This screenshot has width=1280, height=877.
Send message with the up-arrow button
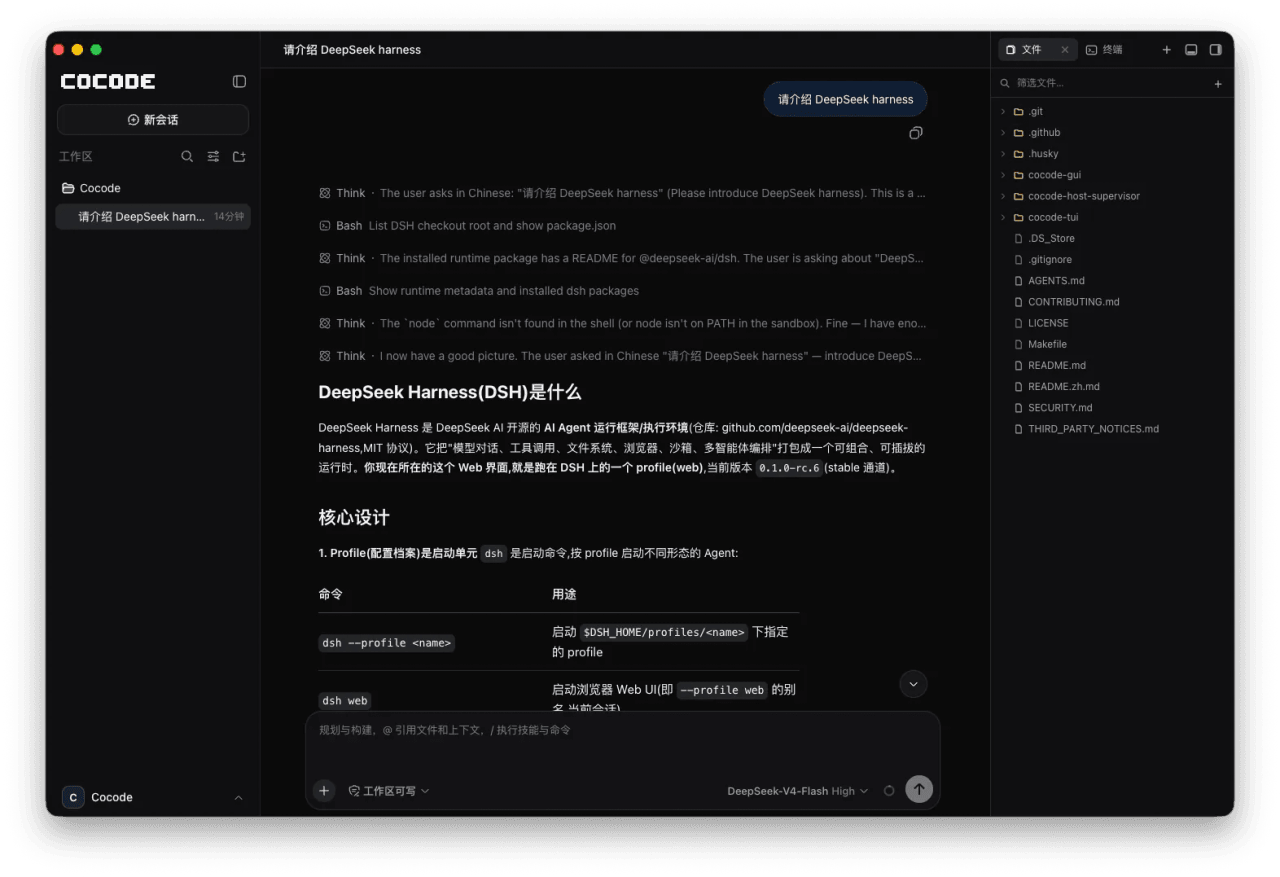919,789
